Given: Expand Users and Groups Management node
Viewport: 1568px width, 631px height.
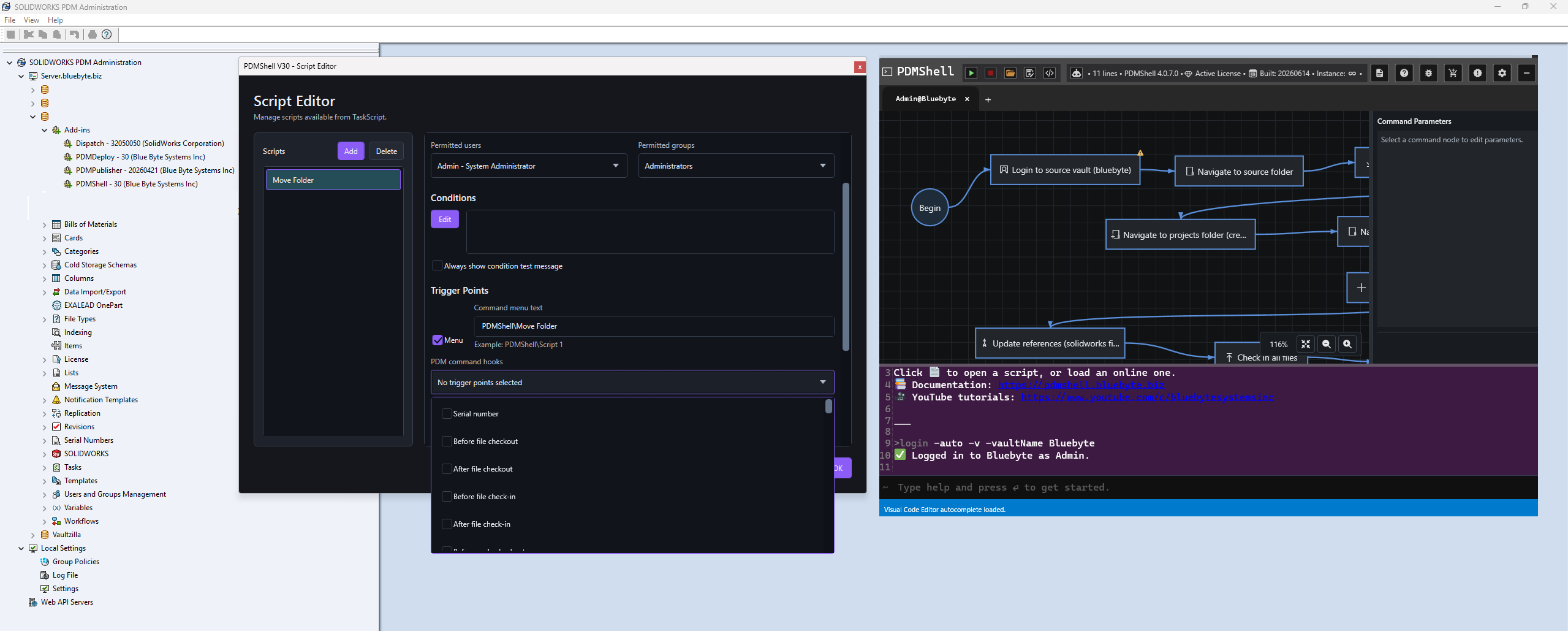Looking at the screenshot, I should click(45, 494).
